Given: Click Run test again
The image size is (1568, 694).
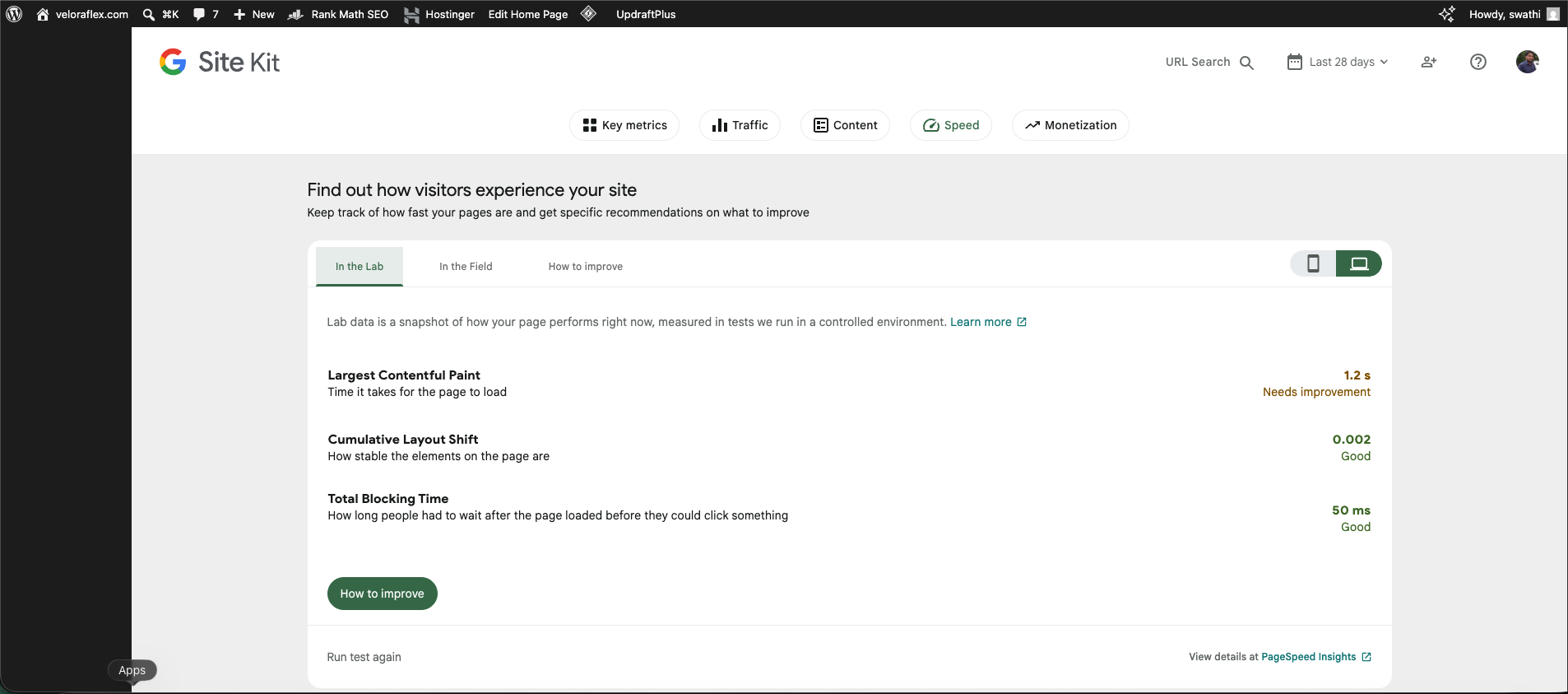Looking at the screenshot, I should (364, 657).
